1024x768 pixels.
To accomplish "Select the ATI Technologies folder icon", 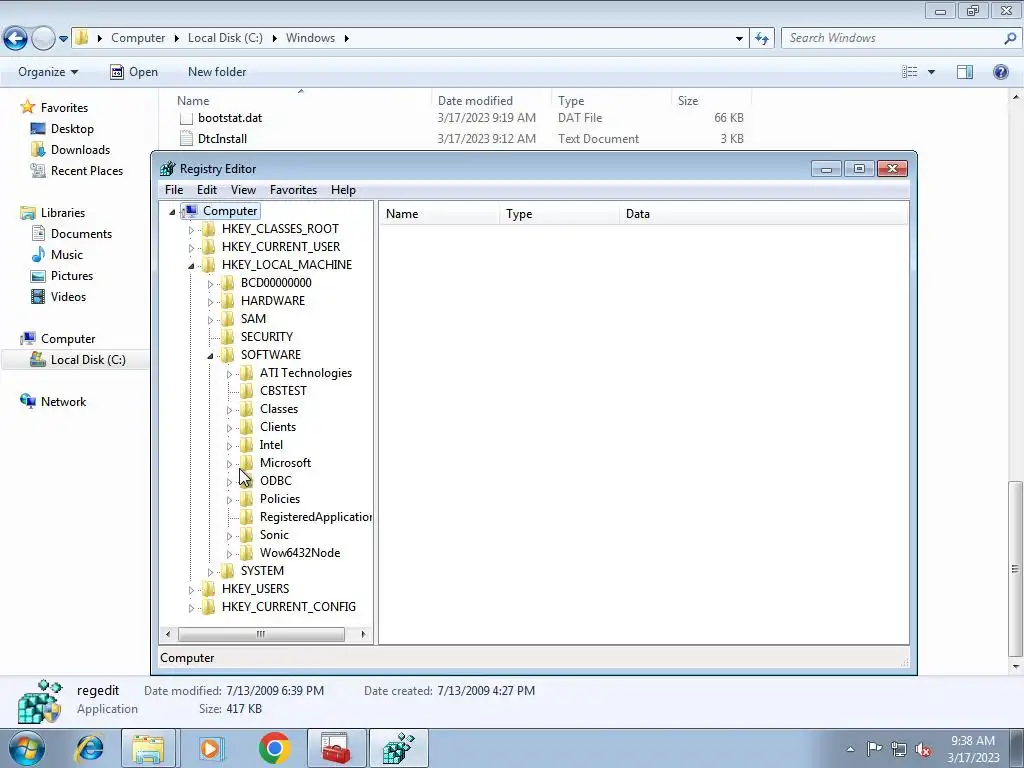I will click(x=246, y=373).
